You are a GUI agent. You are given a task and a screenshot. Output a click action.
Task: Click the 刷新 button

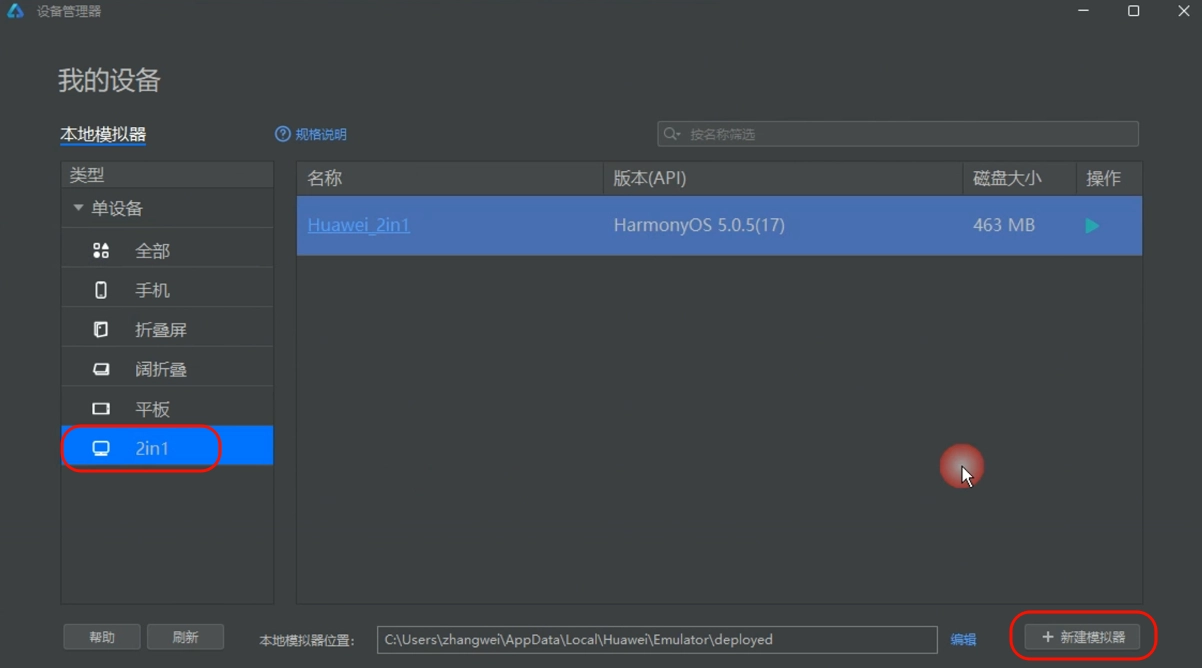[185, 637]
